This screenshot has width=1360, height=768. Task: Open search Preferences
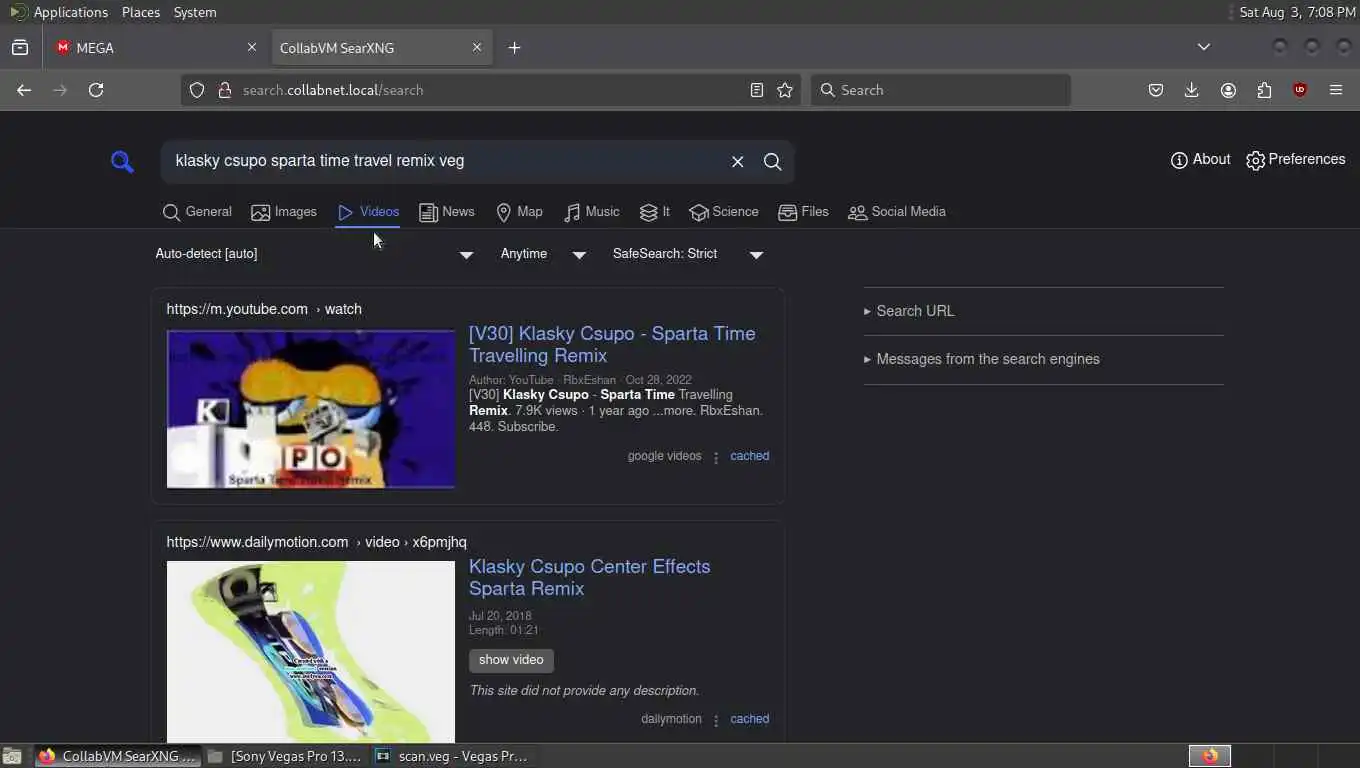point(1295,160)
